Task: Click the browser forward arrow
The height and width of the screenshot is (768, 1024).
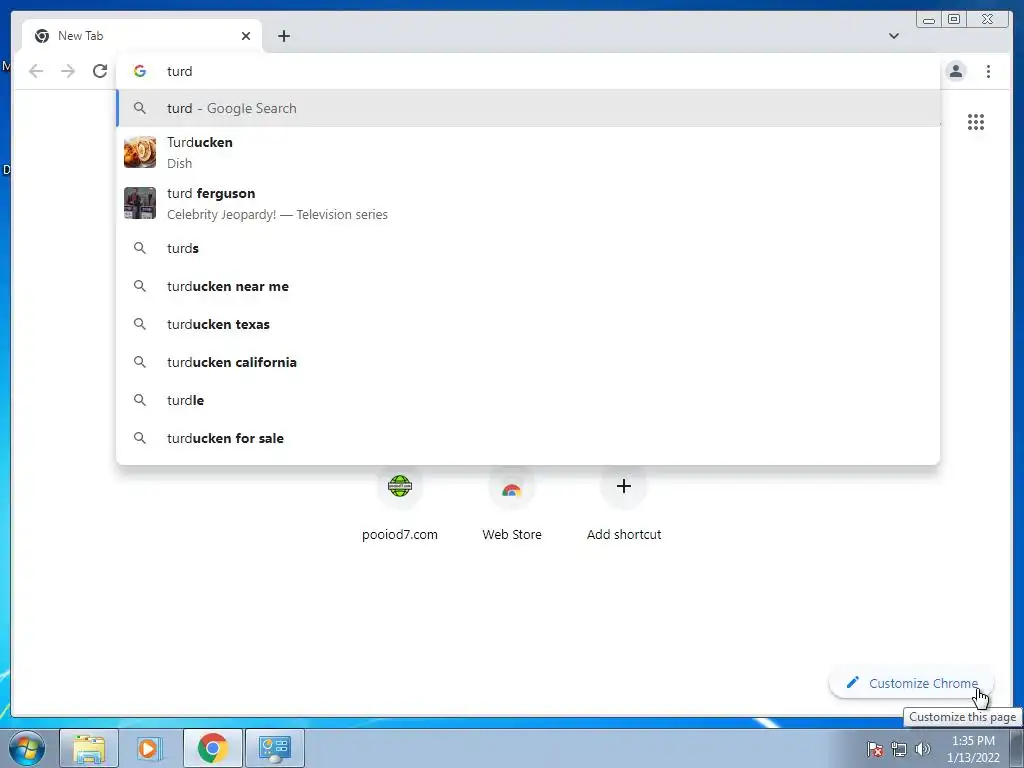Action: (68, 71)
